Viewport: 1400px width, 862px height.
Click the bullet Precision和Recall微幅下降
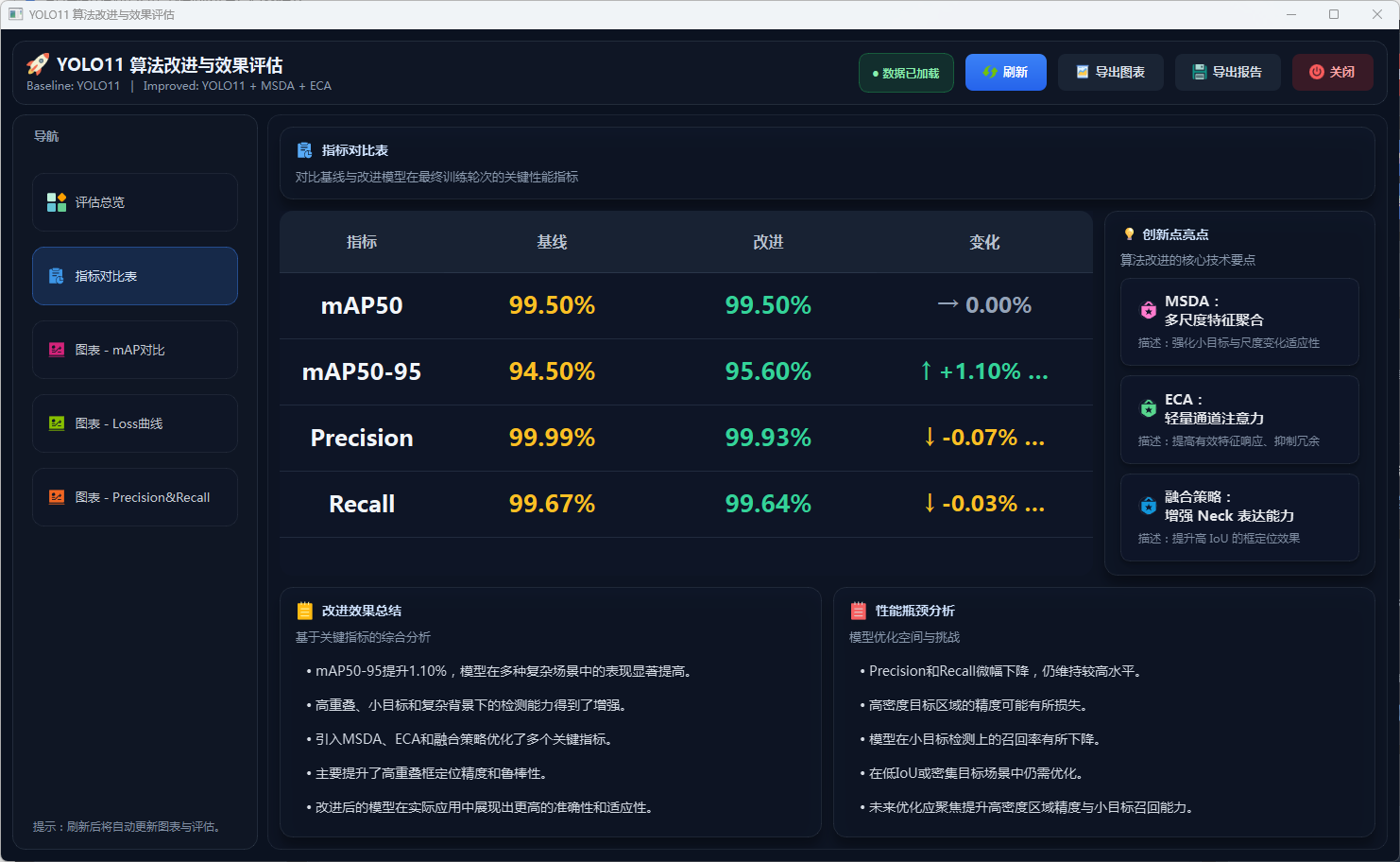pyautogui.click(x=1003, y=671)
